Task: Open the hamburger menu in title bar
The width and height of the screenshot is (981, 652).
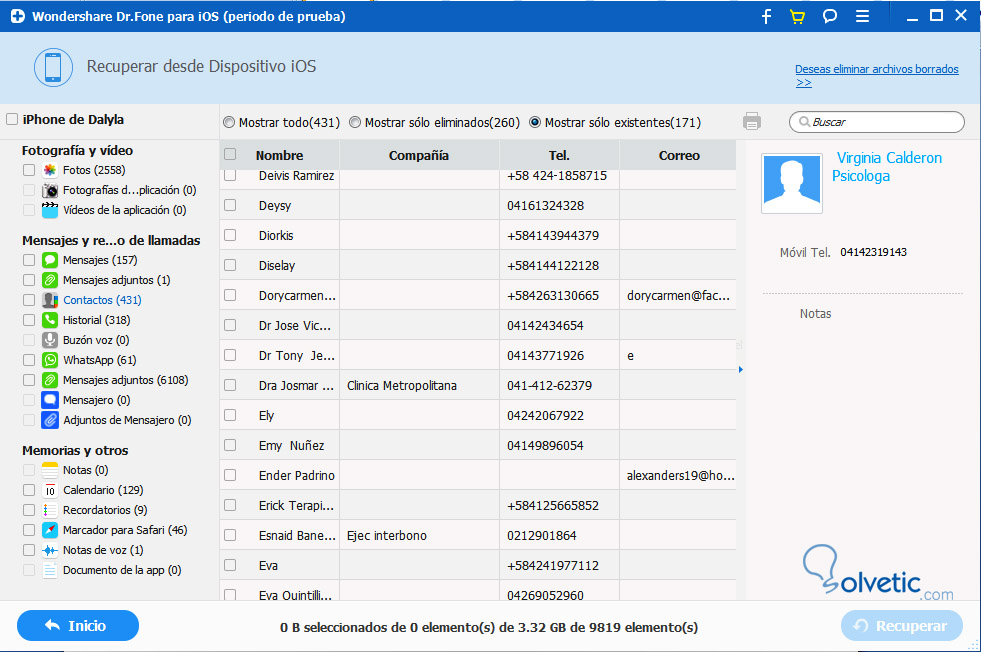Action: pyautogui.click(x=862, y=16)
